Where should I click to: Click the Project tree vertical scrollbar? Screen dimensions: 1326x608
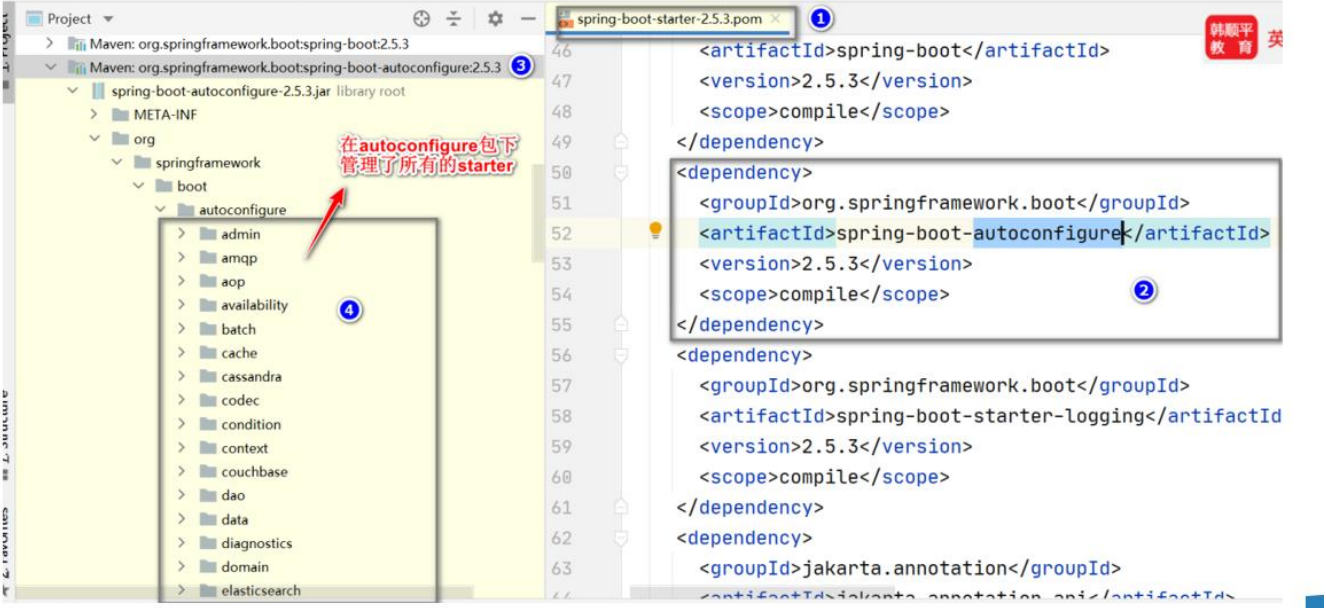coord(537,212)
